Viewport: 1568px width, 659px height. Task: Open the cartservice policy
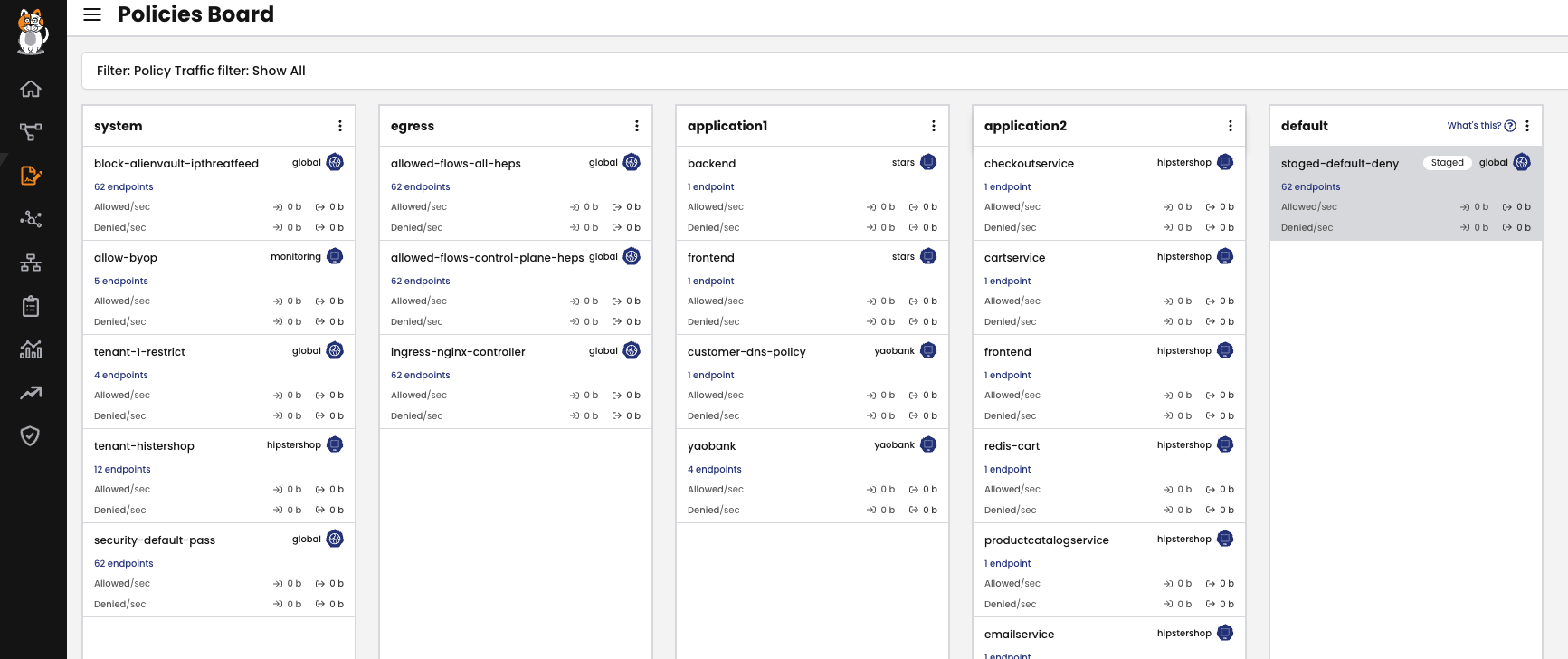tap(1015, 258)
